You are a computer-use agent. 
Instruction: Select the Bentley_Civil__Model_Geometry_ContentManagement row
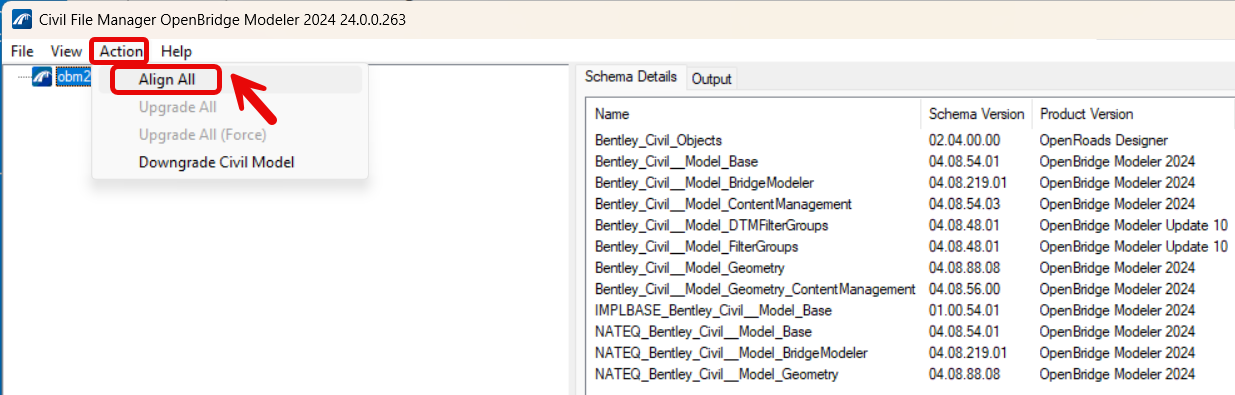(910, 289)
